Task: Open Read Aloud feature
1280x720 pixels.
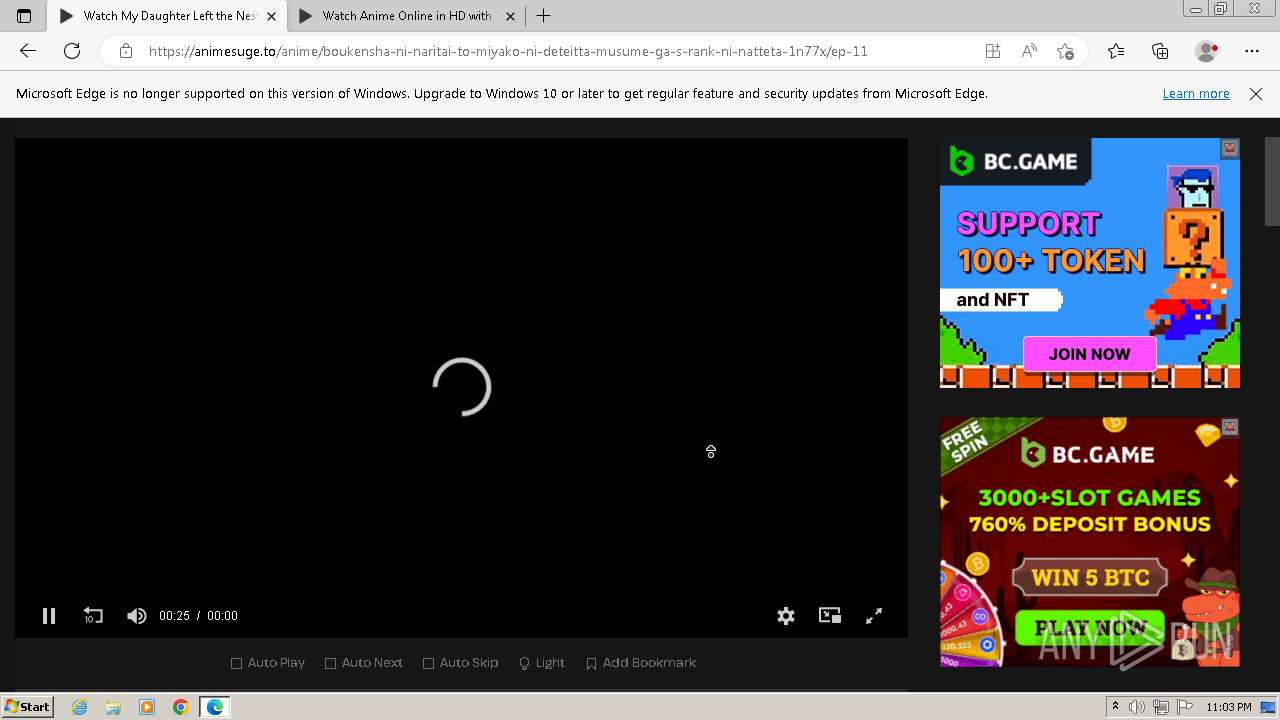Action: coord(1029,51)
